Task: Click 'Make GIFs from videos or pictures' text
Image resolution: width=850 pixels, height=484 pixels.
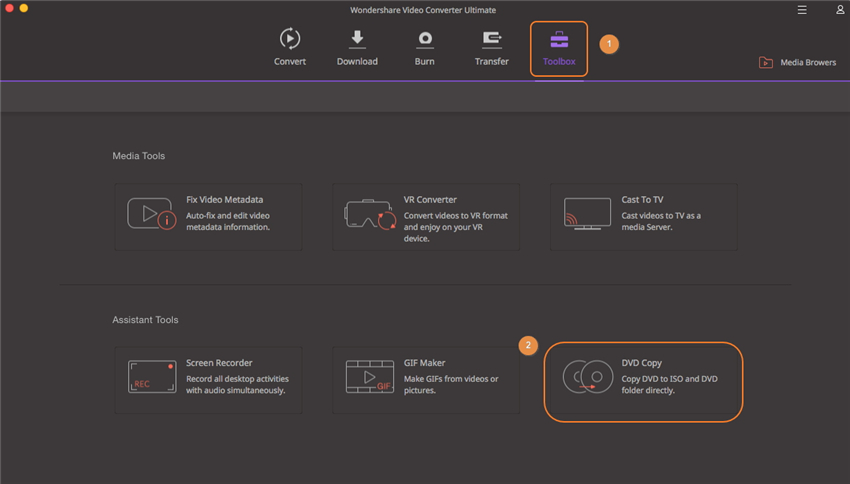Action: (x=450, y=384)
